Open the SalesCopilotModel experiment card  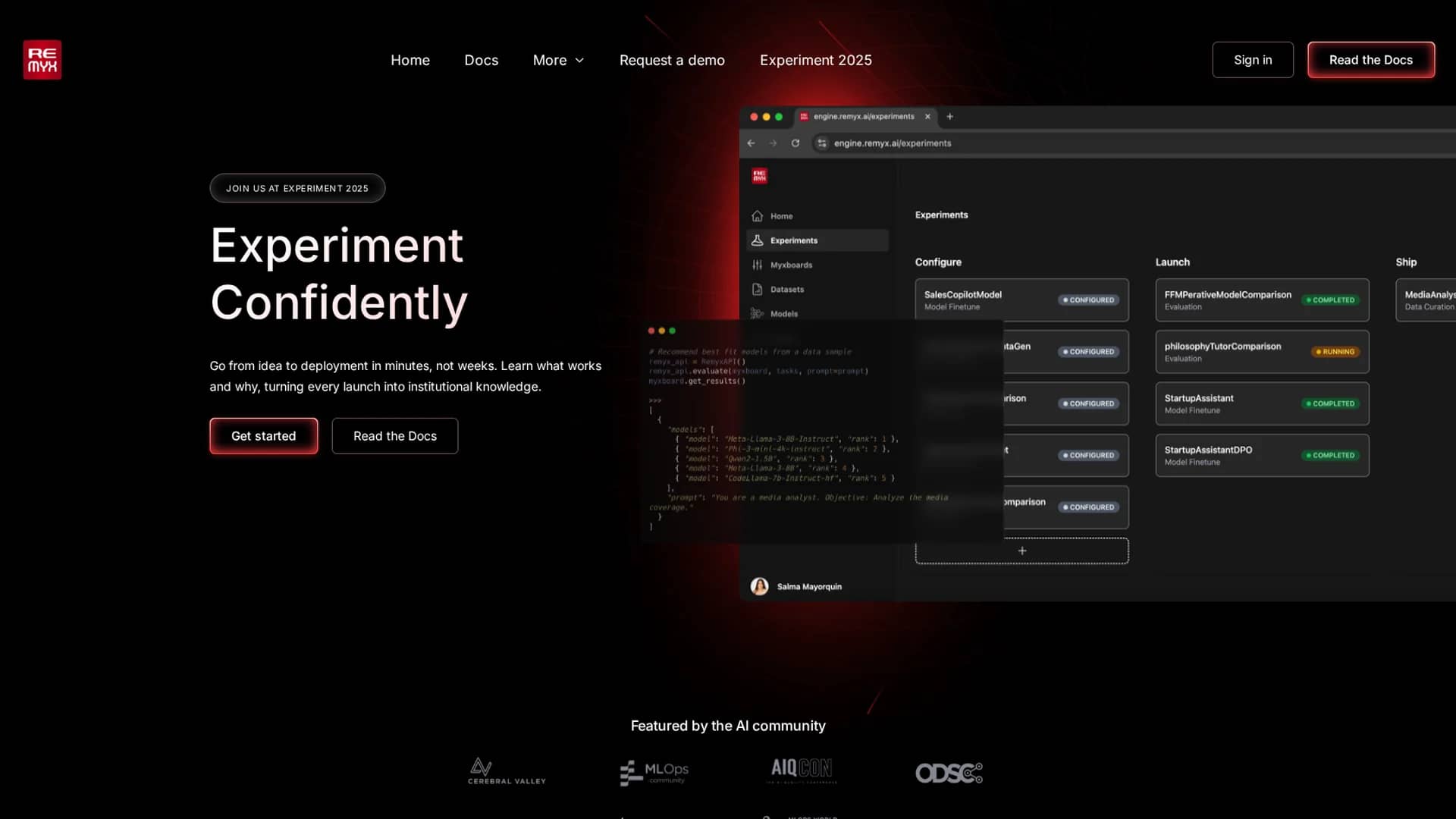(x=1021, y=300)
